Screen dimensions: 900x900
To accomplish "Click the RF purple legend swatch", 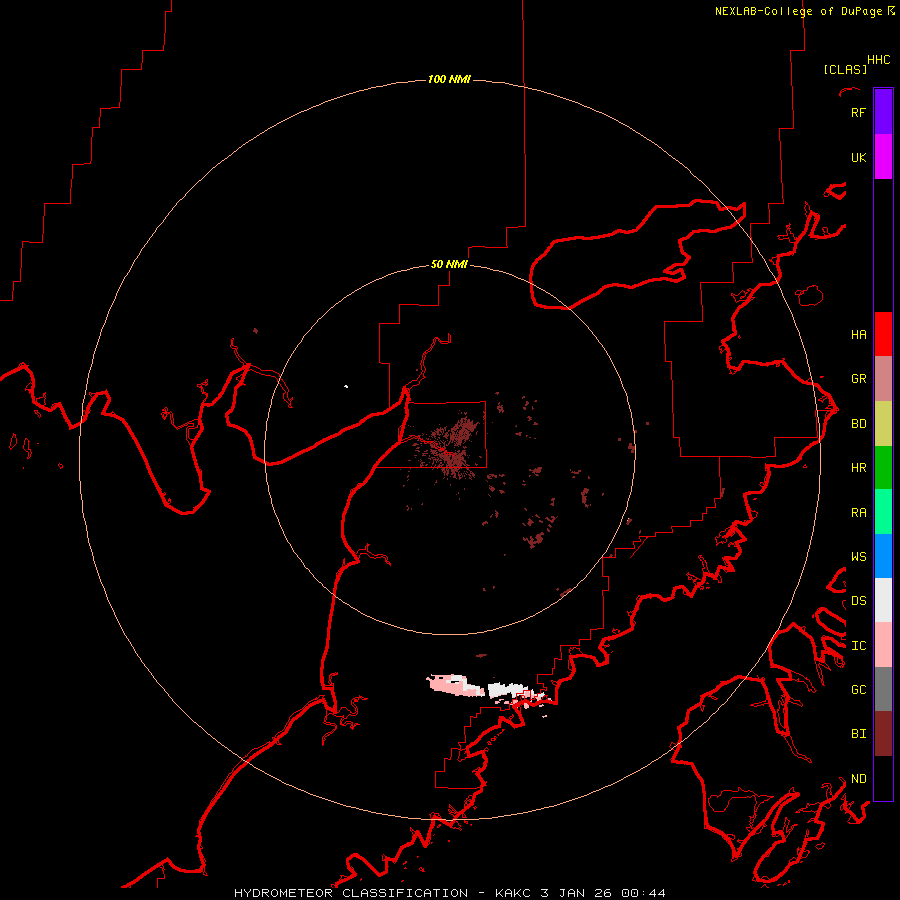I will (883, 112).
